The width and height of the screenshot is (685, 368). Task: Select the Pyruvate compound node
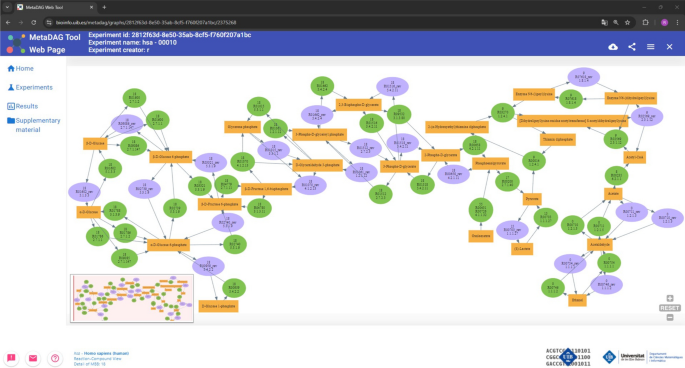click(x=532, y=199)
